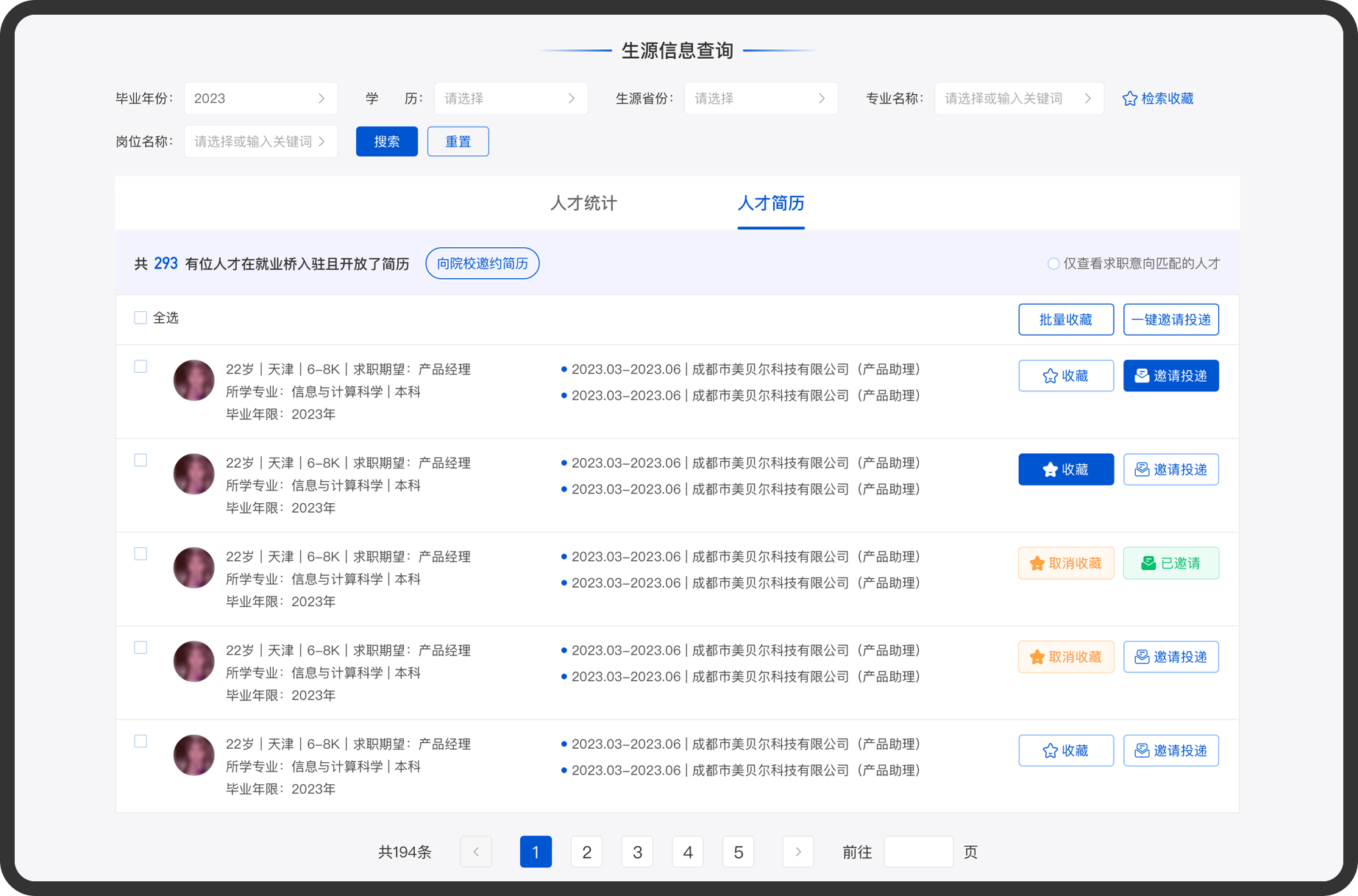Open the 毕业年份 dropdown showing 2023

[x=260, y=99]
